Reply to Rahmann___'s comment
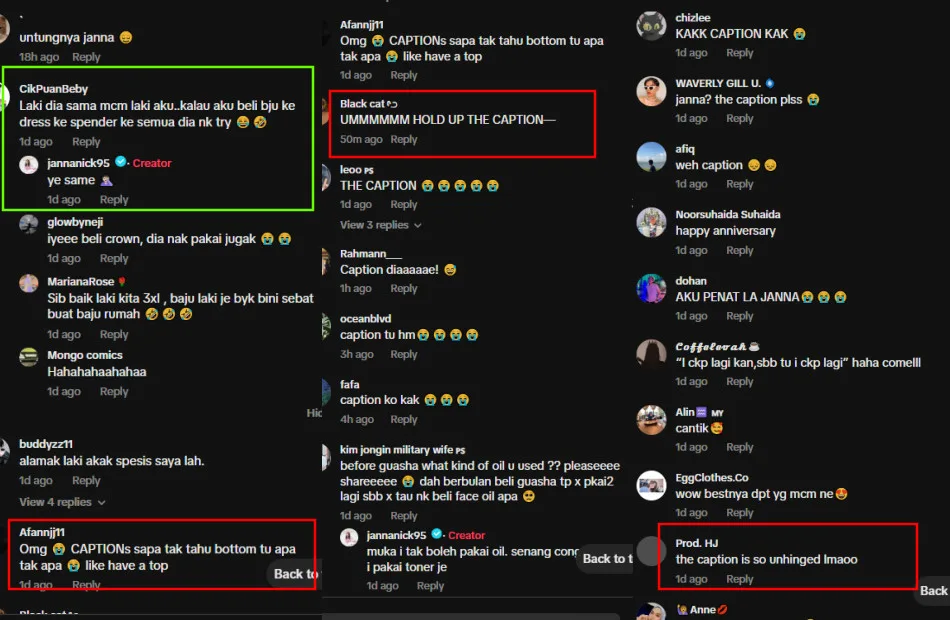Screen dimensions: 950x620 [x=404, y=288]
